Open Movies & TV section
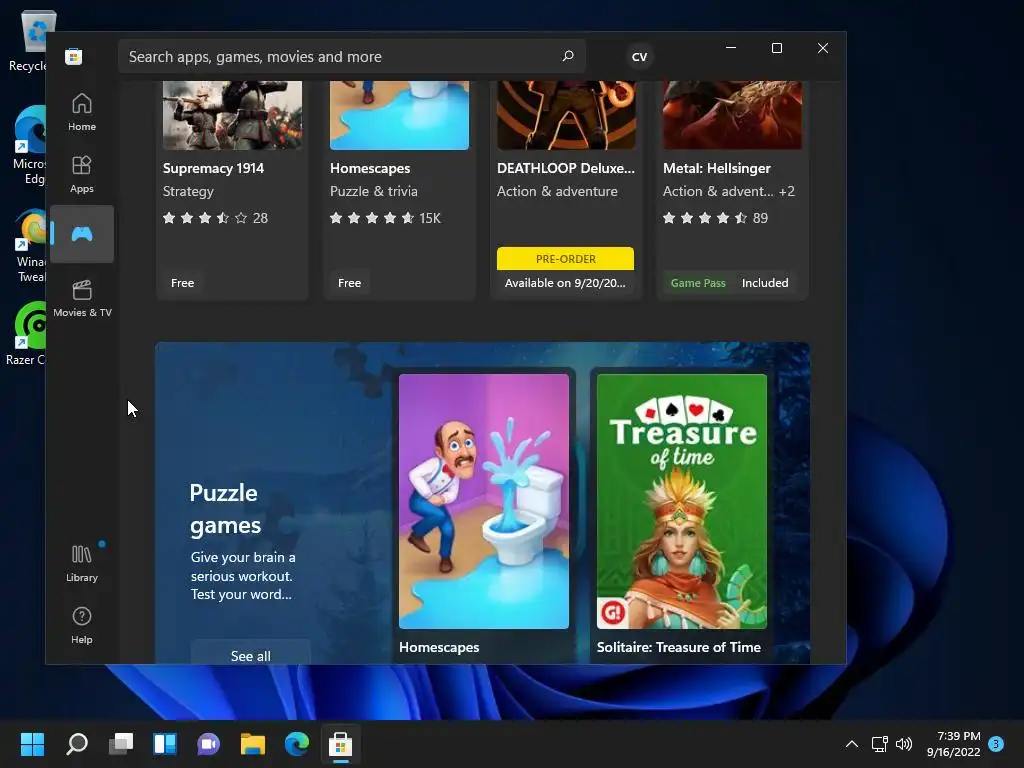This screenshot has height=768, width=1024. point(82,298)
